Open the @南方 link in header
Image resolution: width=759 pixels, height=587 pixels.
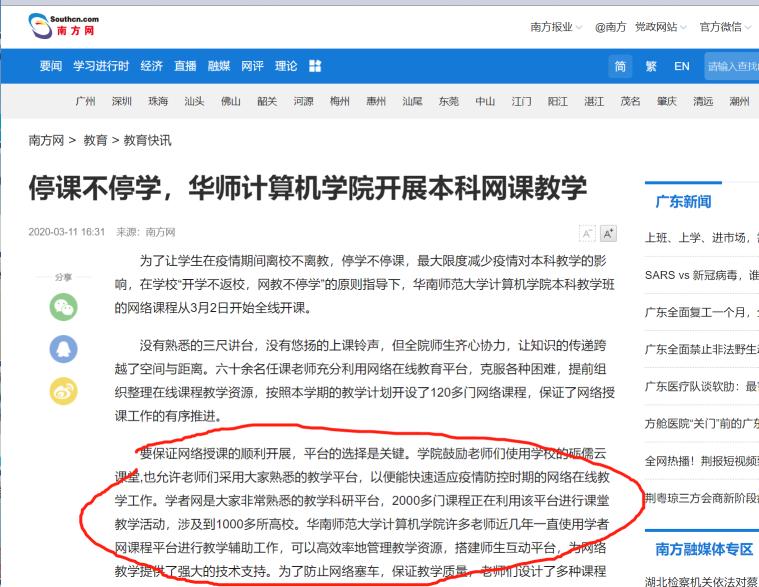[x=610, y=27]
